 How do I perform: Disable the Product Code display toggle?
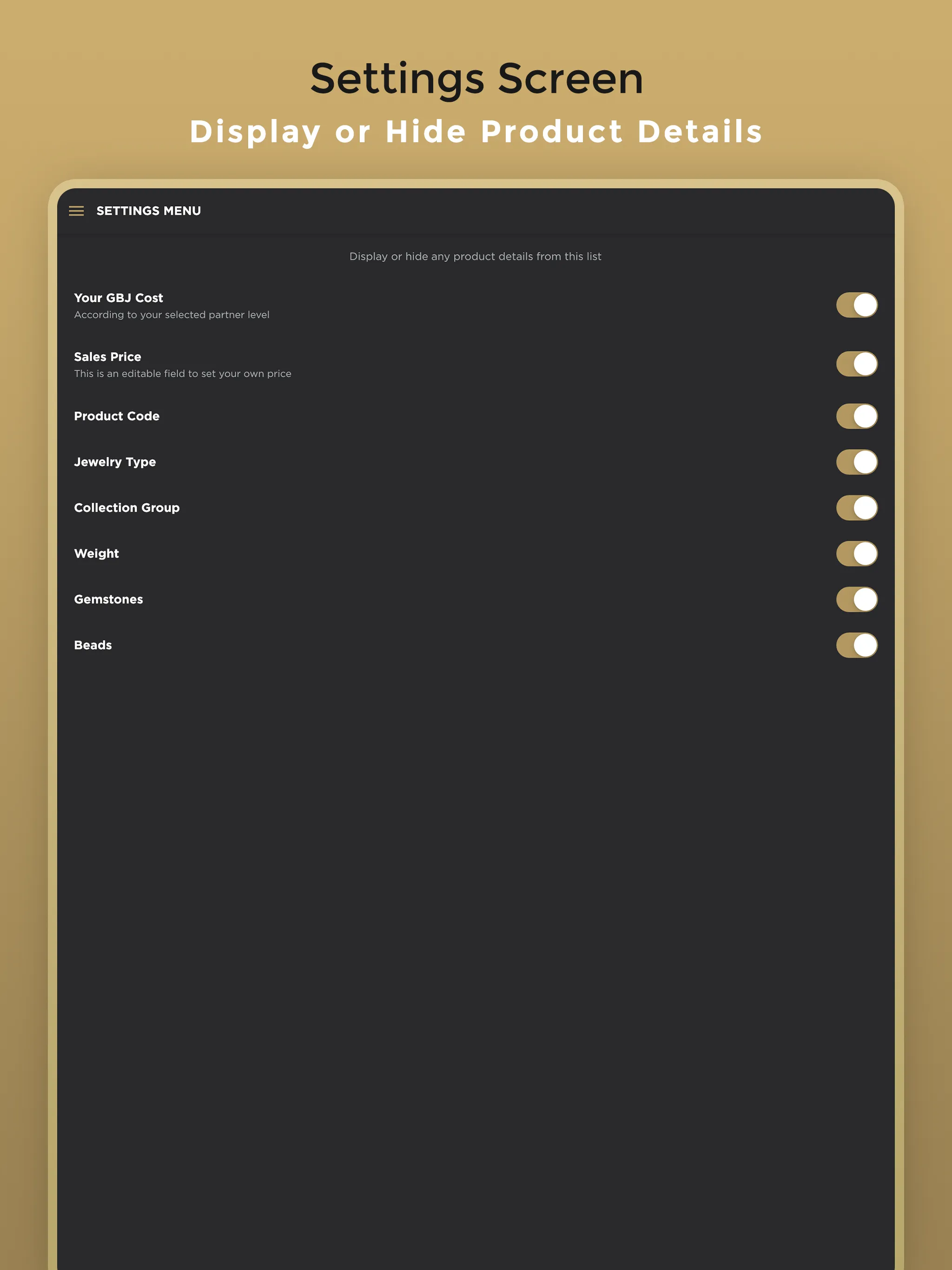[855, 415]
